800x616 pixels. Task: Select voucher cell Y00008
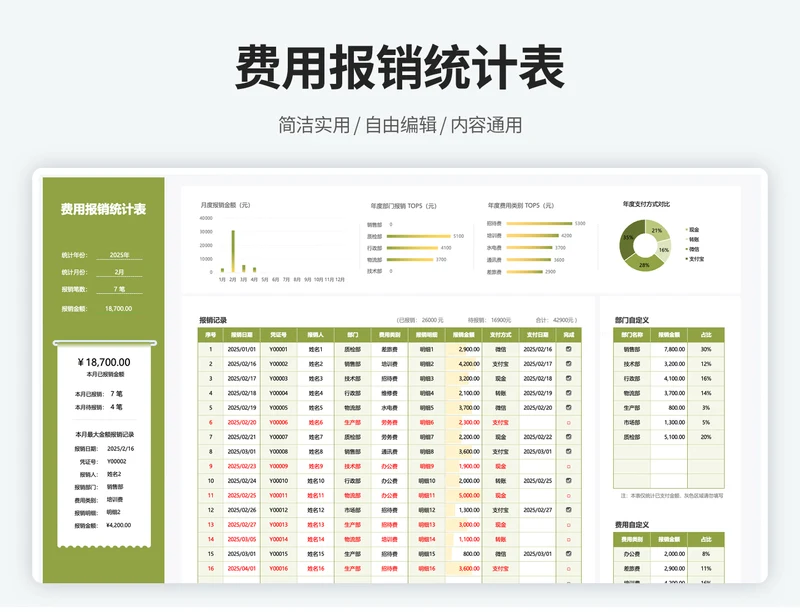pyautogui.click(x=279, y=452)
